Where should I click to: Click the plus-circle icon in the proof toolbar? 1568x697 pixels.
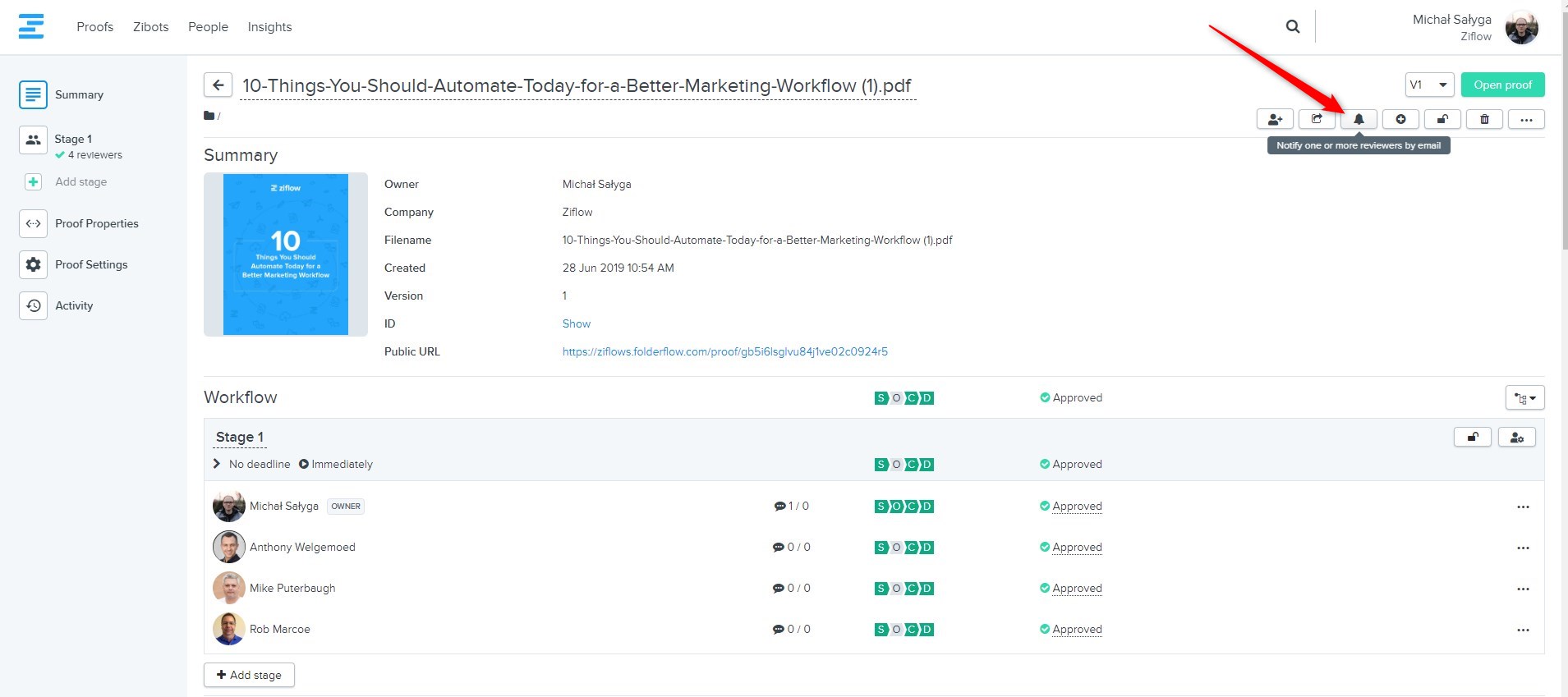point(1400,119)
